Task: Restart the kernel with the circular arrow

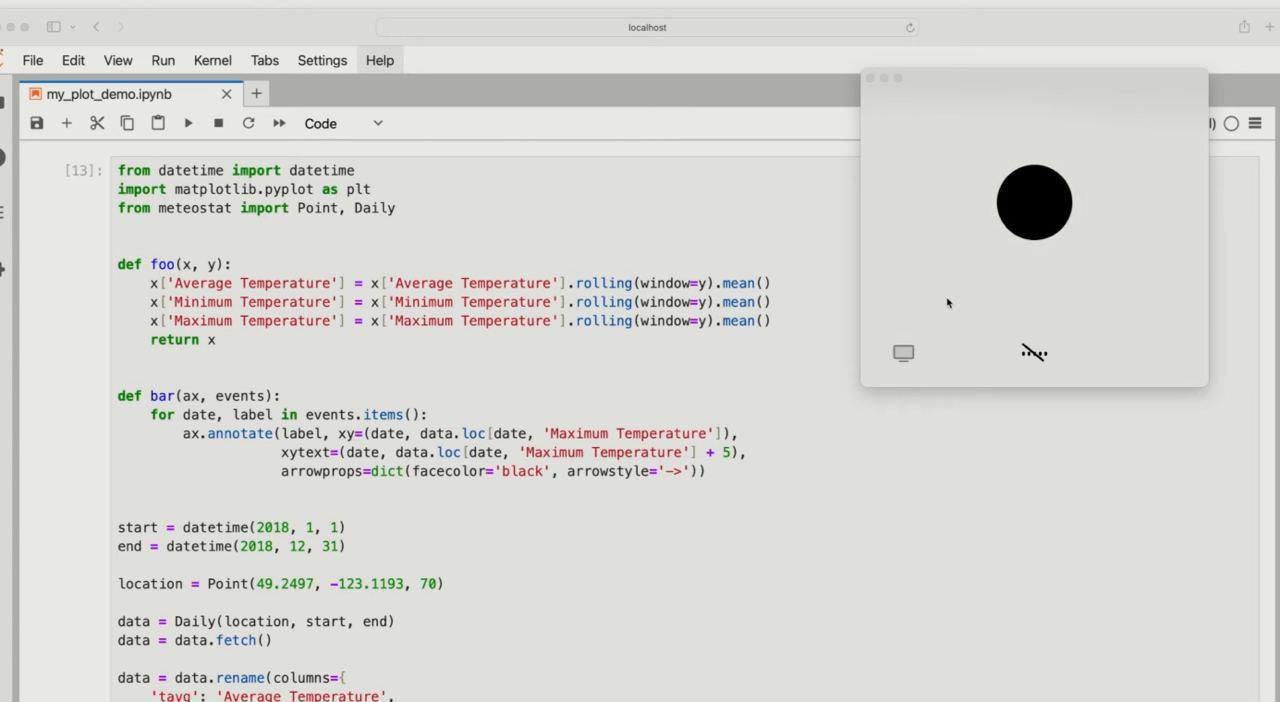Action: point(248,123)
